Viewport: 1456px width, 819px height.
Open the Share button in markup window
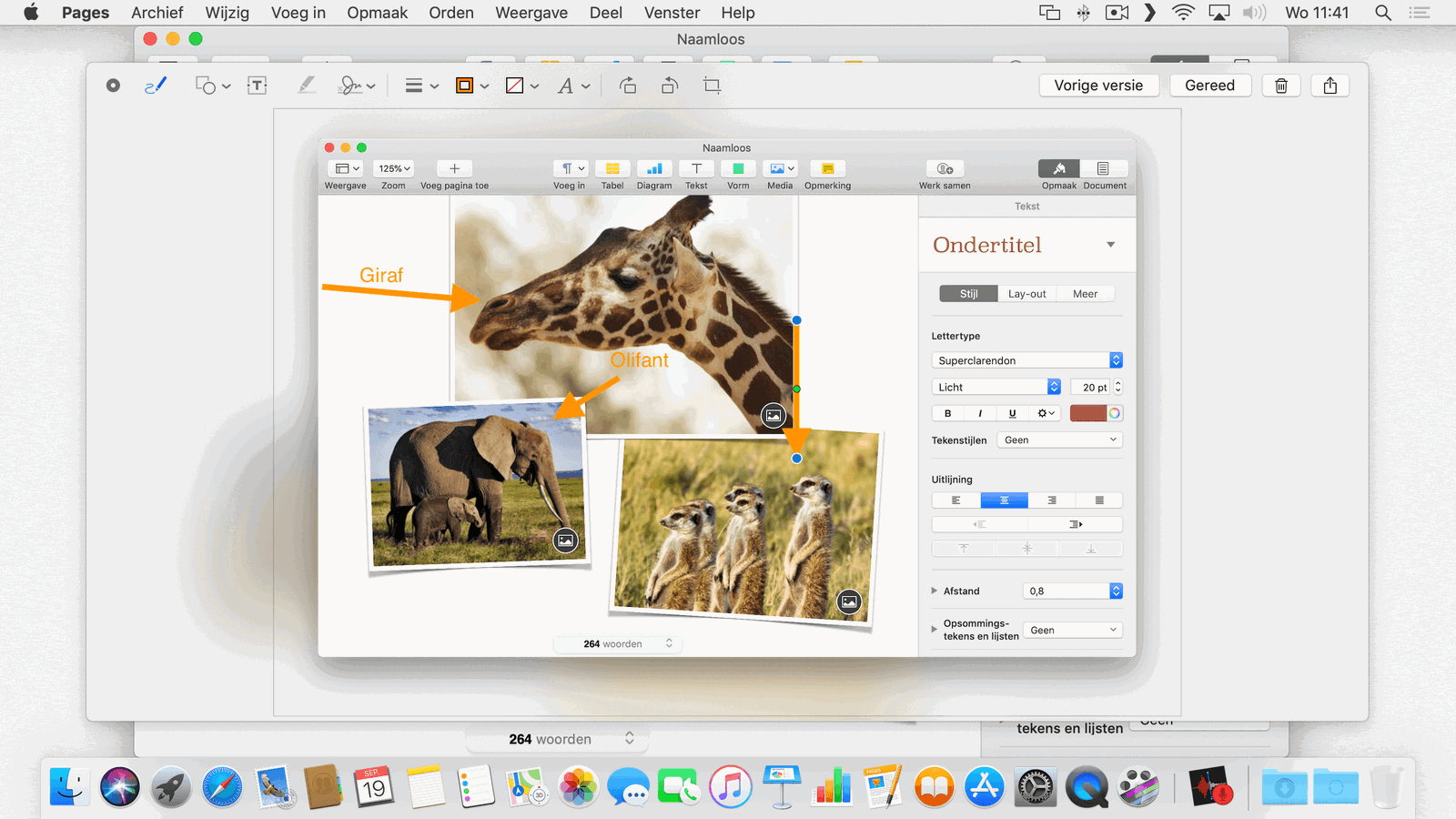pos(1330,86)
